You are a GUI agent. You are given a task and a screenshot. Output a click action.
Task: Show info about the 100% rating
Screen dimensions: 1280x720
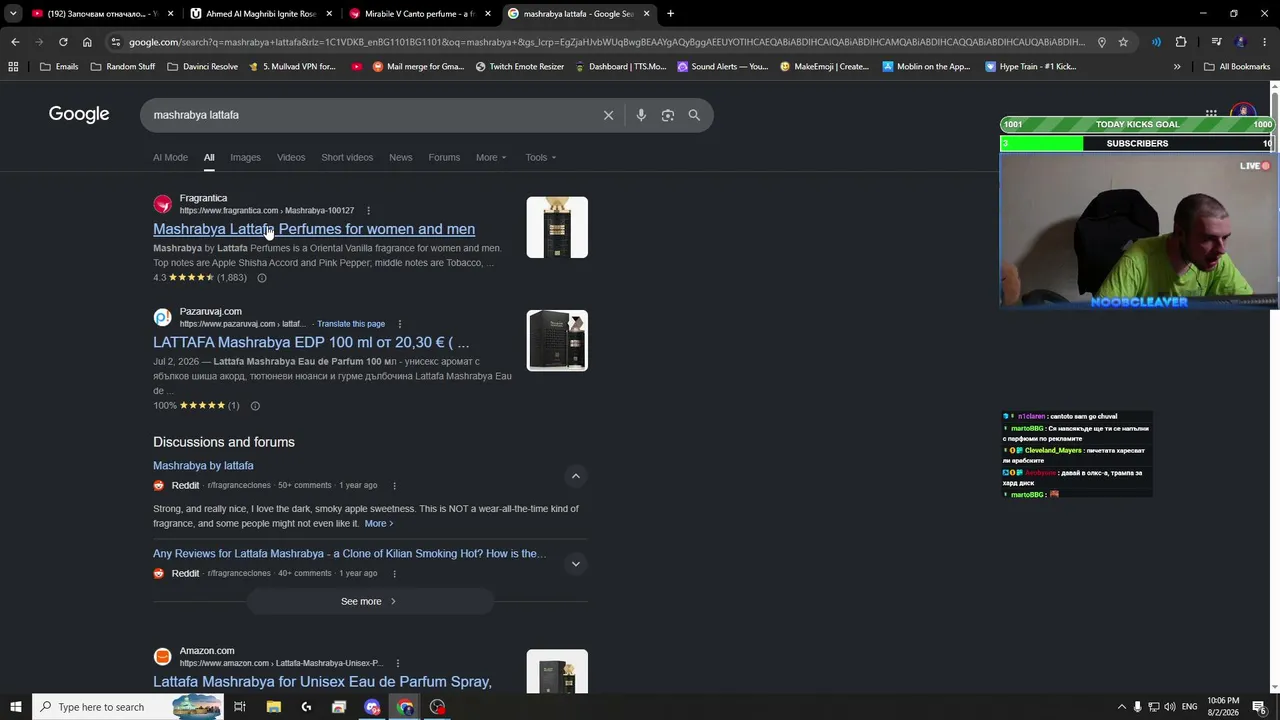click(255, 406)
